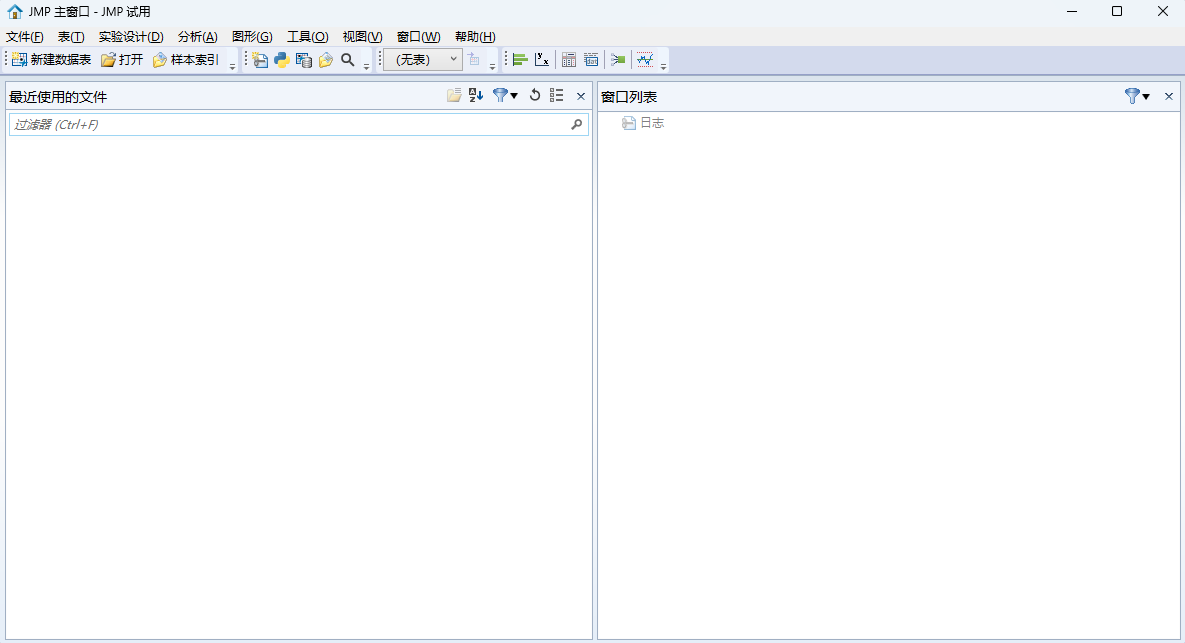Click the green bar chart Distribution icon
The width and height of the screenshot is (1185, 643).
point(520,60)
